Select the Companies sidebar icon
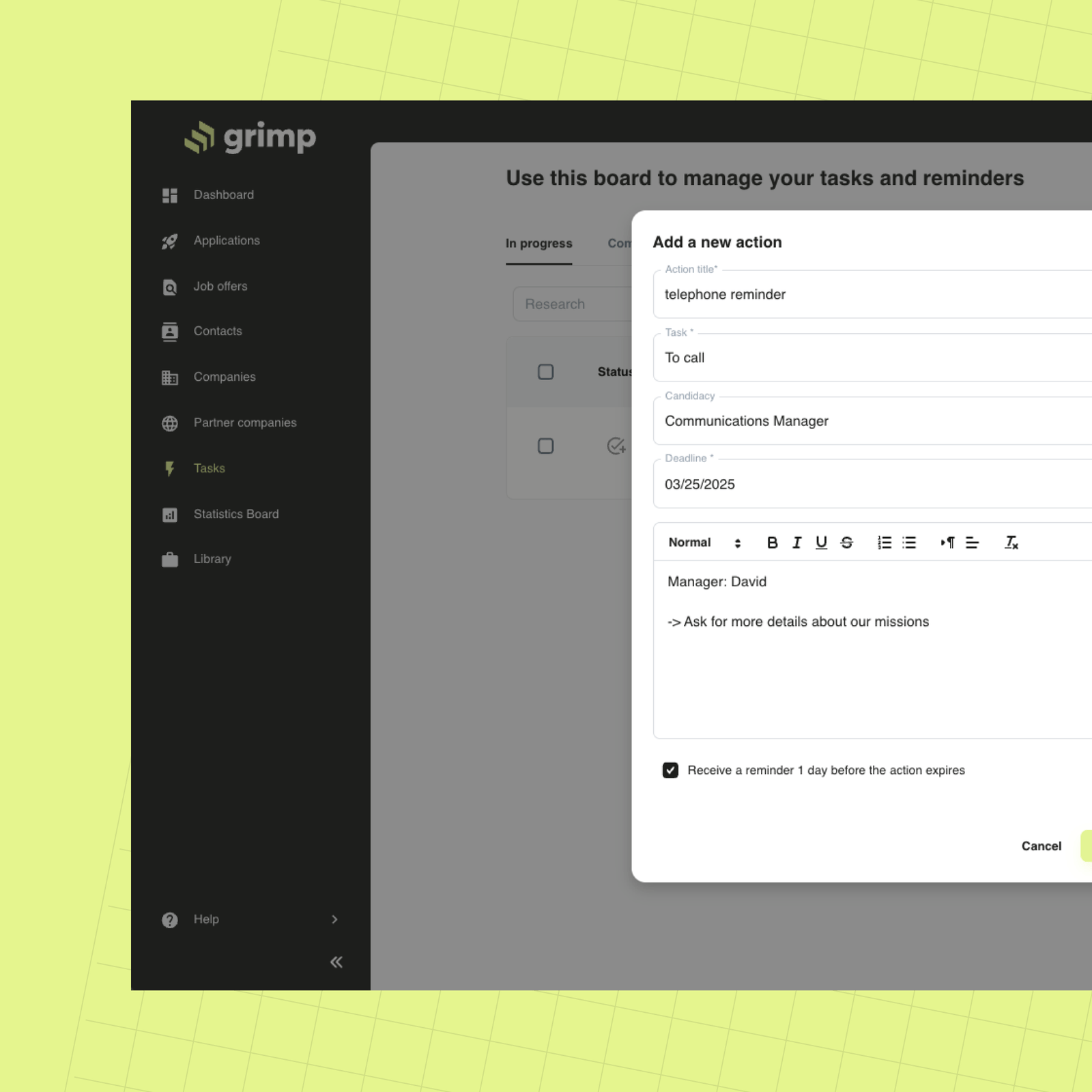This screenshot has height=1092, width=1092. point(170,377)
